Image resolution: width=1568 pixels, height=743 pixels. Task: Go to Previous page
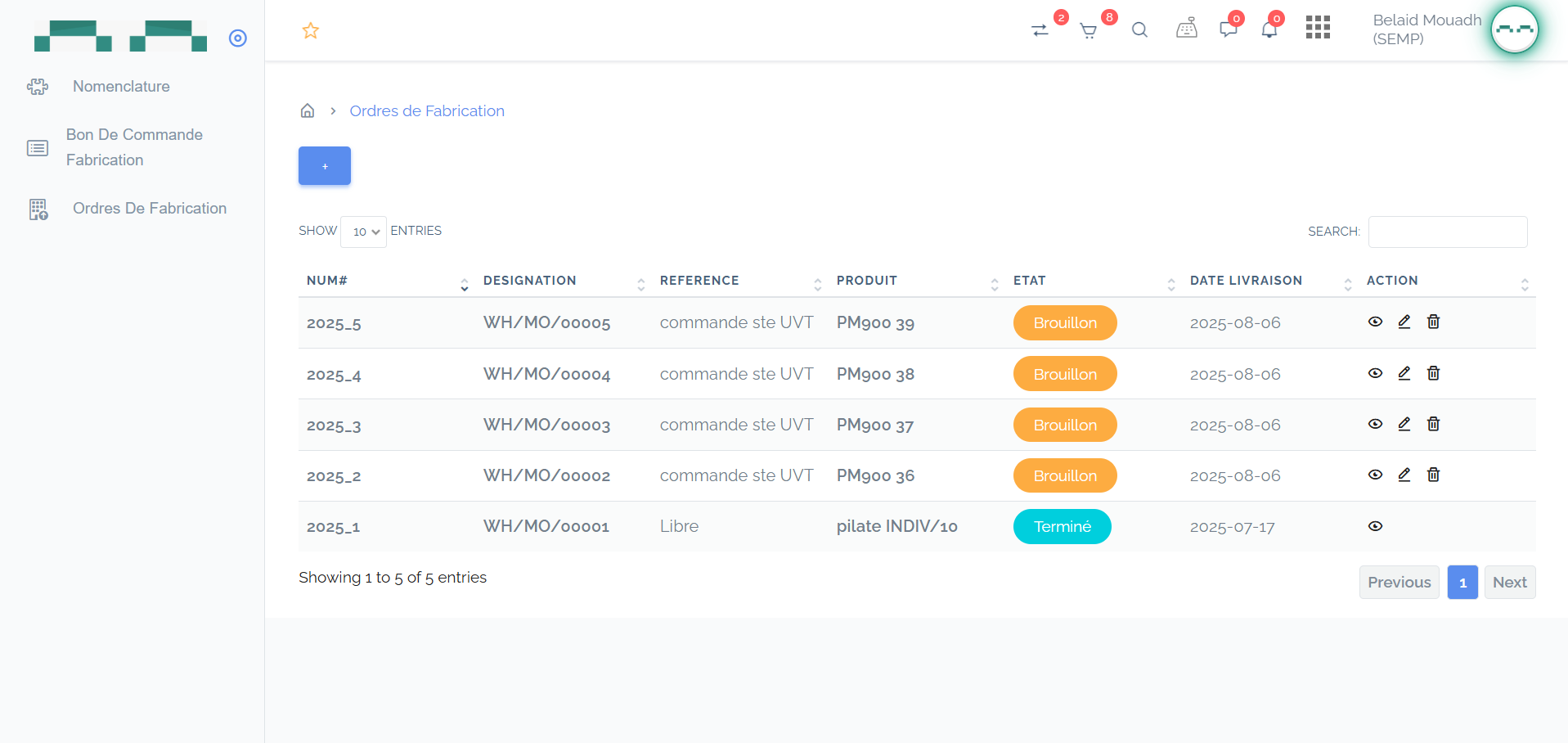1399,583
